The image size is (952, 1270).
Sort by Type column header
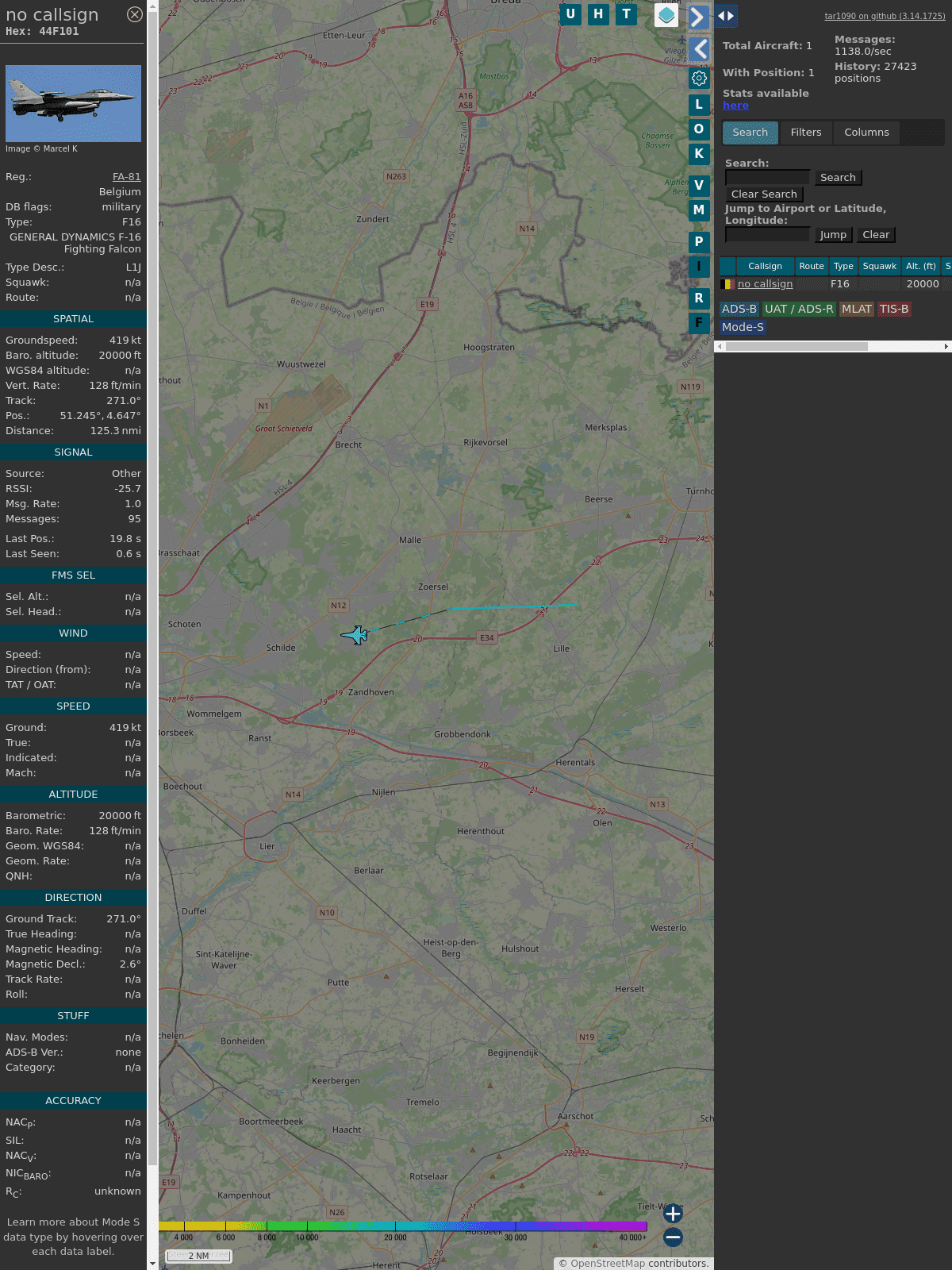[x=843, y=267]
